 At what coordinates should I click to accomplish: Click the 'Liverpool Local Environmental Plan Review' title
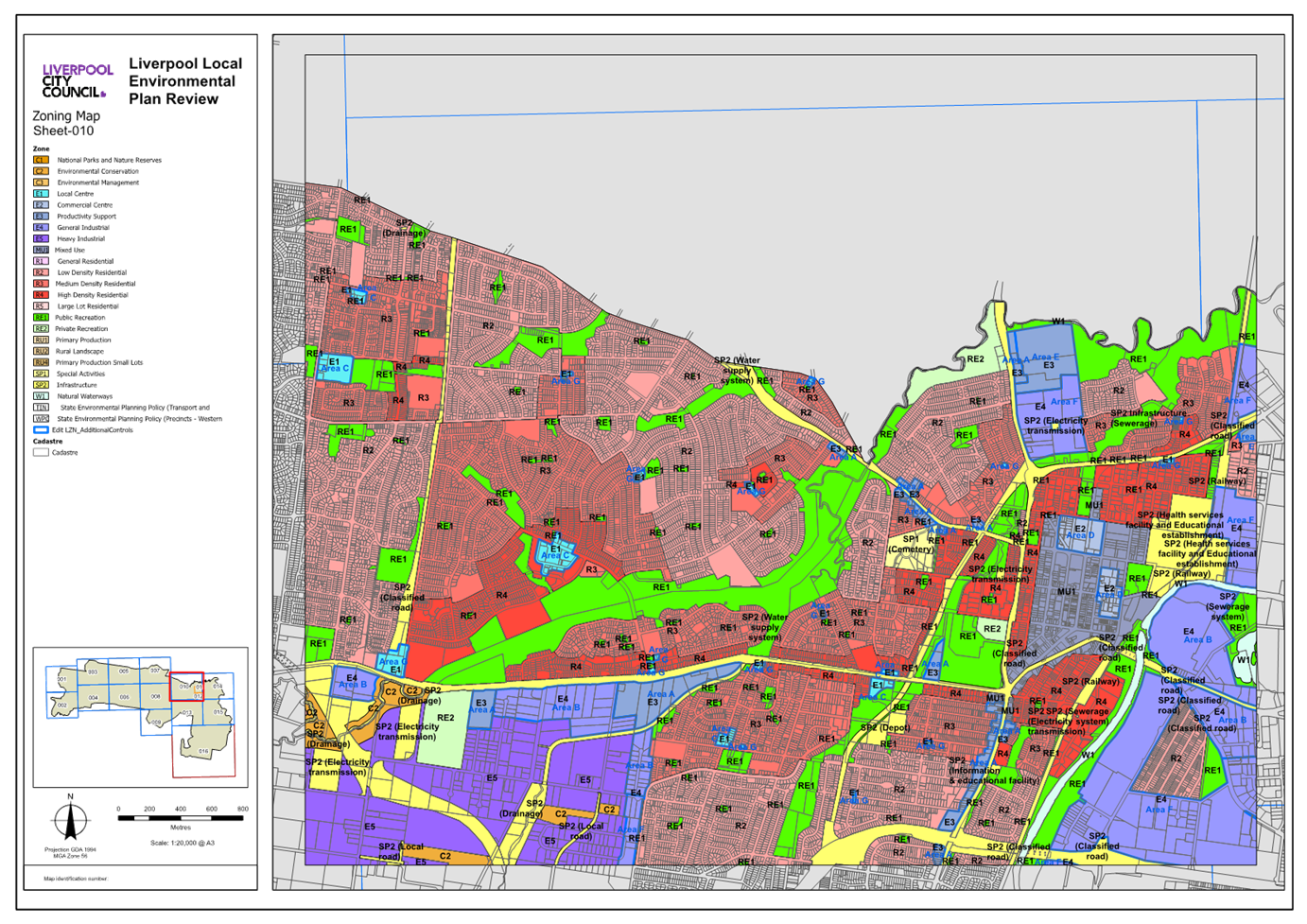click(185, 81)
